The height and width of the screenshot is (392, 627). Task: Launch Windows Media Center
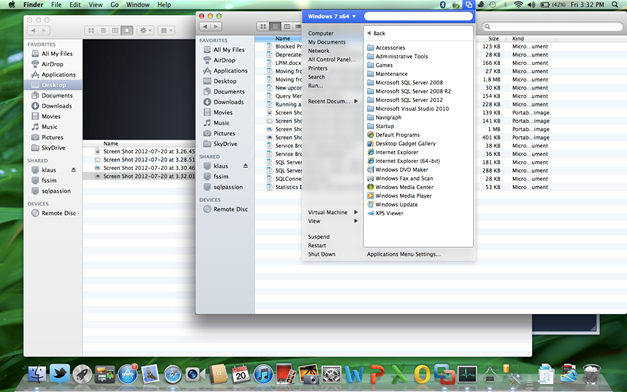[400, 187]
